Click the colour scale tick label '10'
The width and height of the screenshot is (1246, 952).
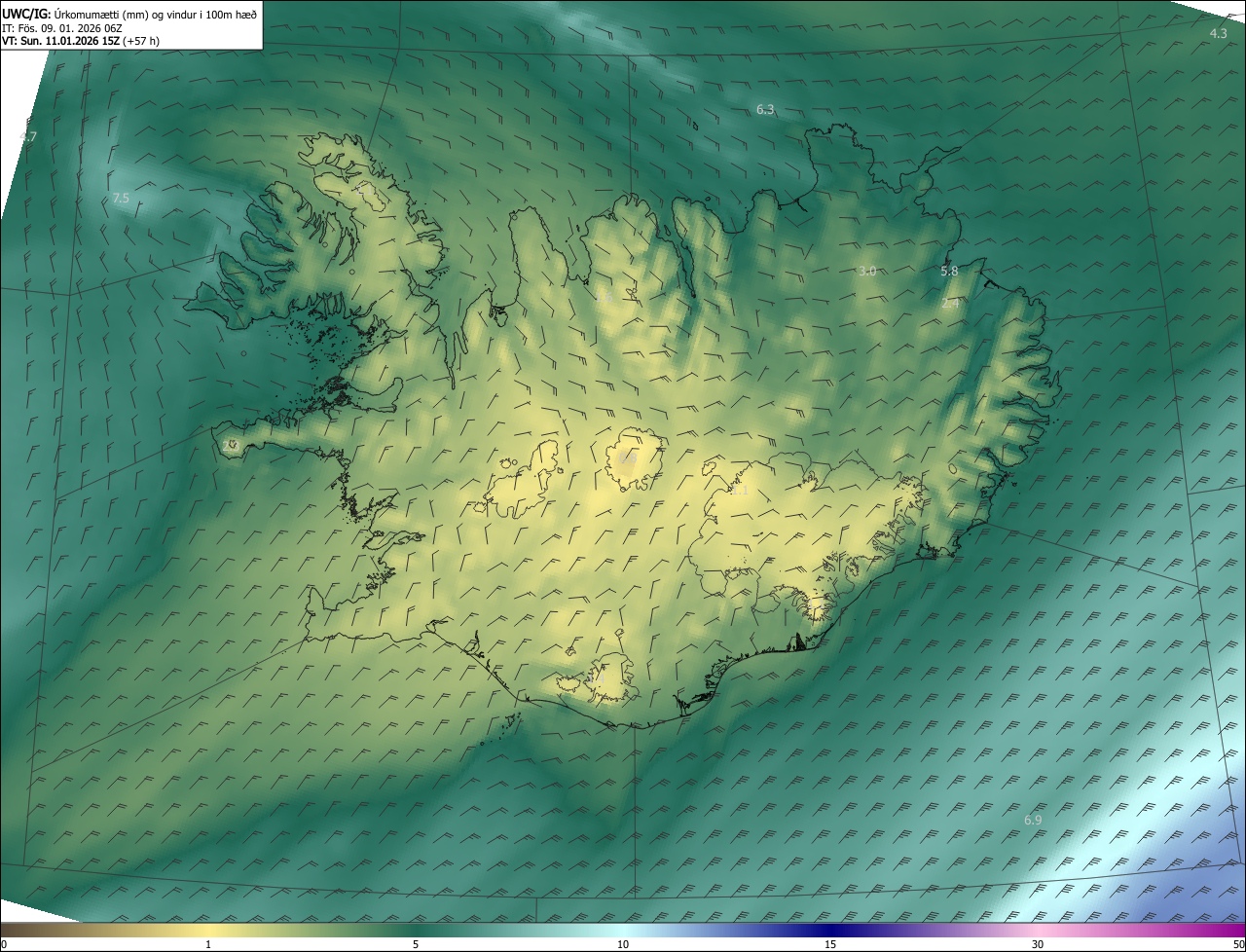pos(623,944)
